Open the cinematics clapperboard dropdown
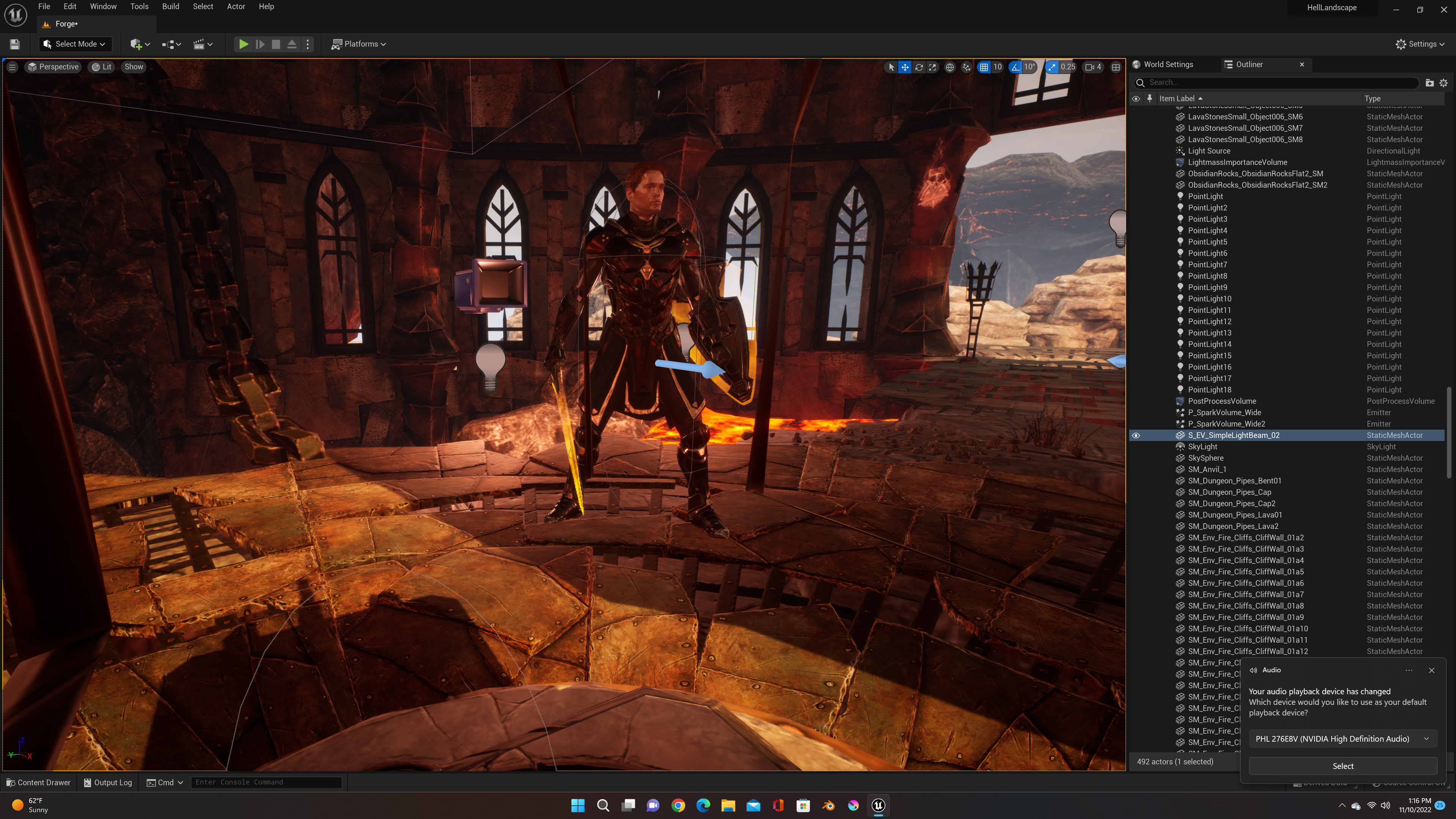 coord(203,44)
